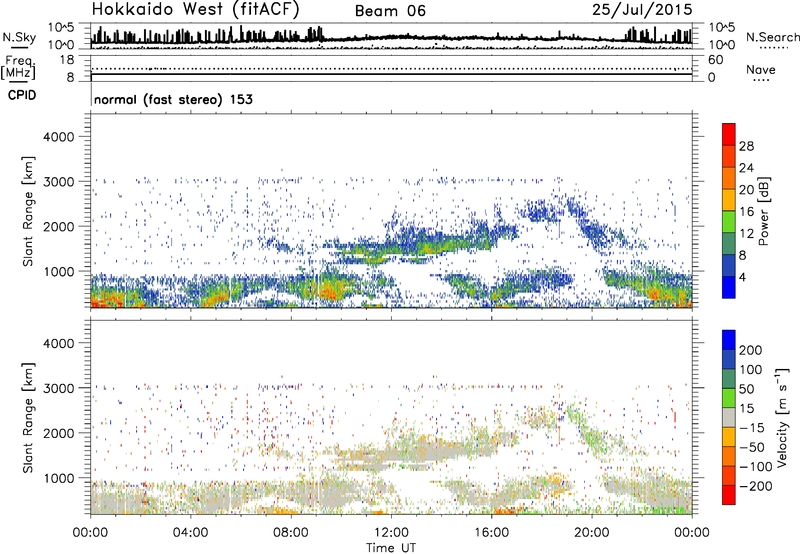Screen dimensions: 800x554
Task: Click the '16:00' time axis tick
Action: point(491,533)
